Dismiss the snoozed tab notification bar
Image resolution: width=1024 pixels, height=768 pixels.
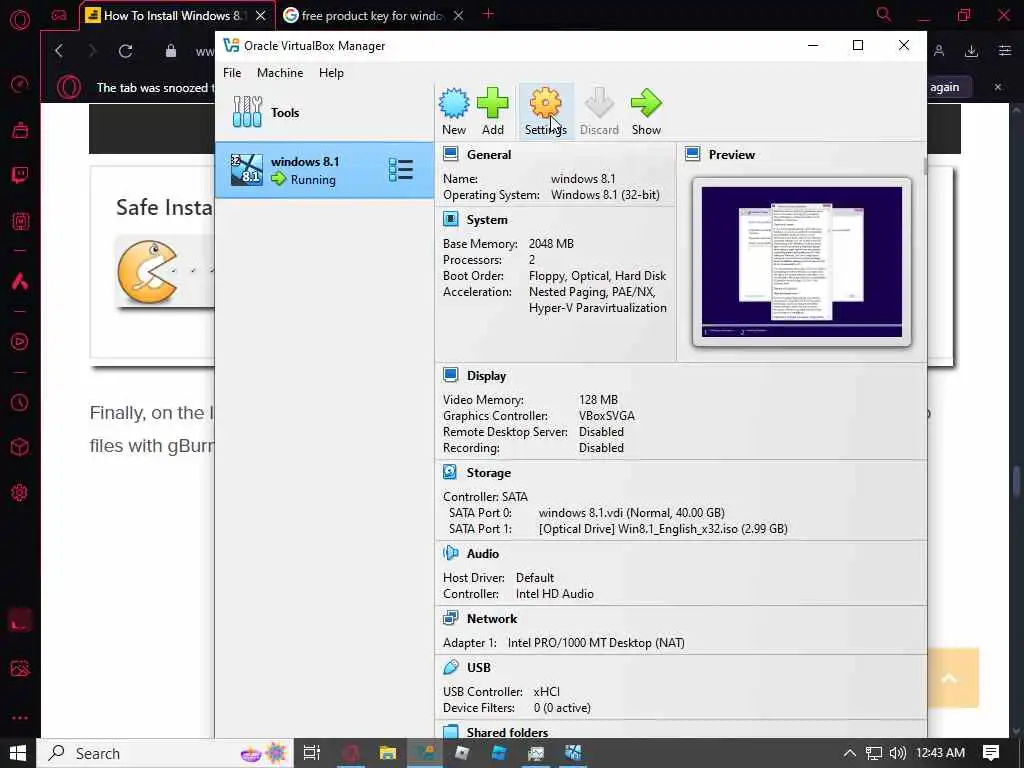click(998, 87)
